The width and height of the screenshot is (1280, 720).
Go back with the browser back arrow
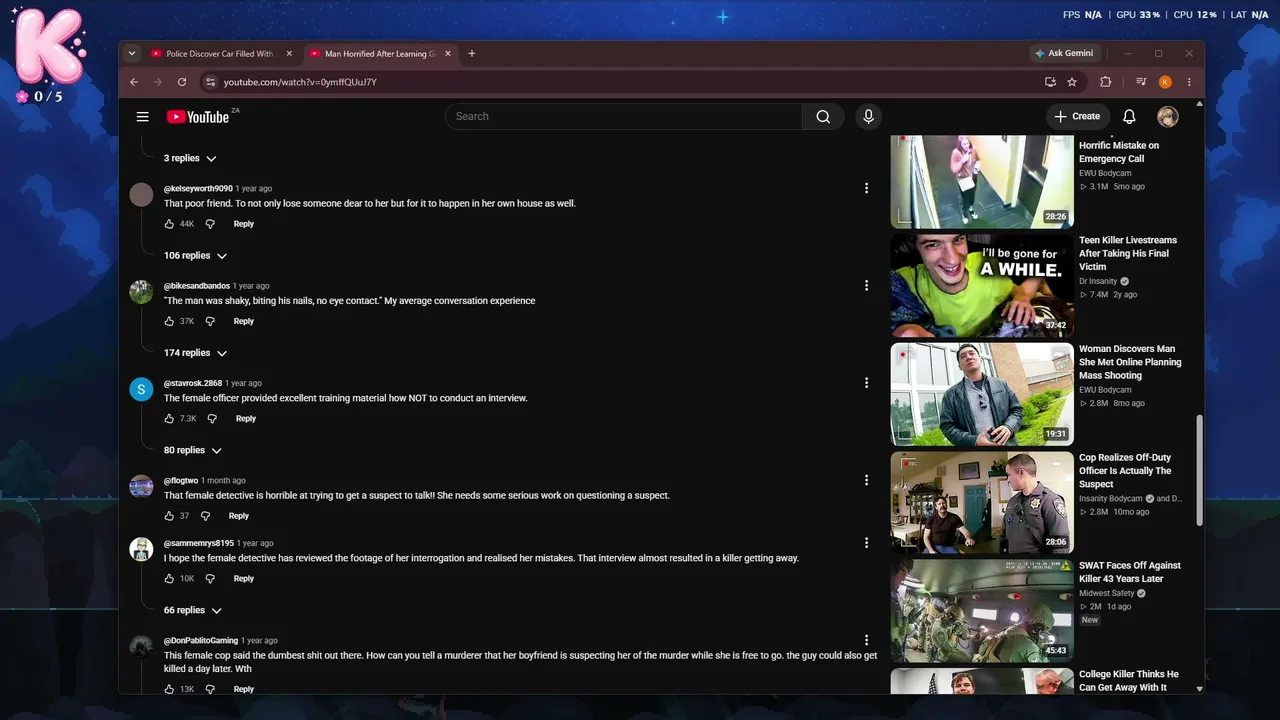pyautogui.click(x=134, y=82)
